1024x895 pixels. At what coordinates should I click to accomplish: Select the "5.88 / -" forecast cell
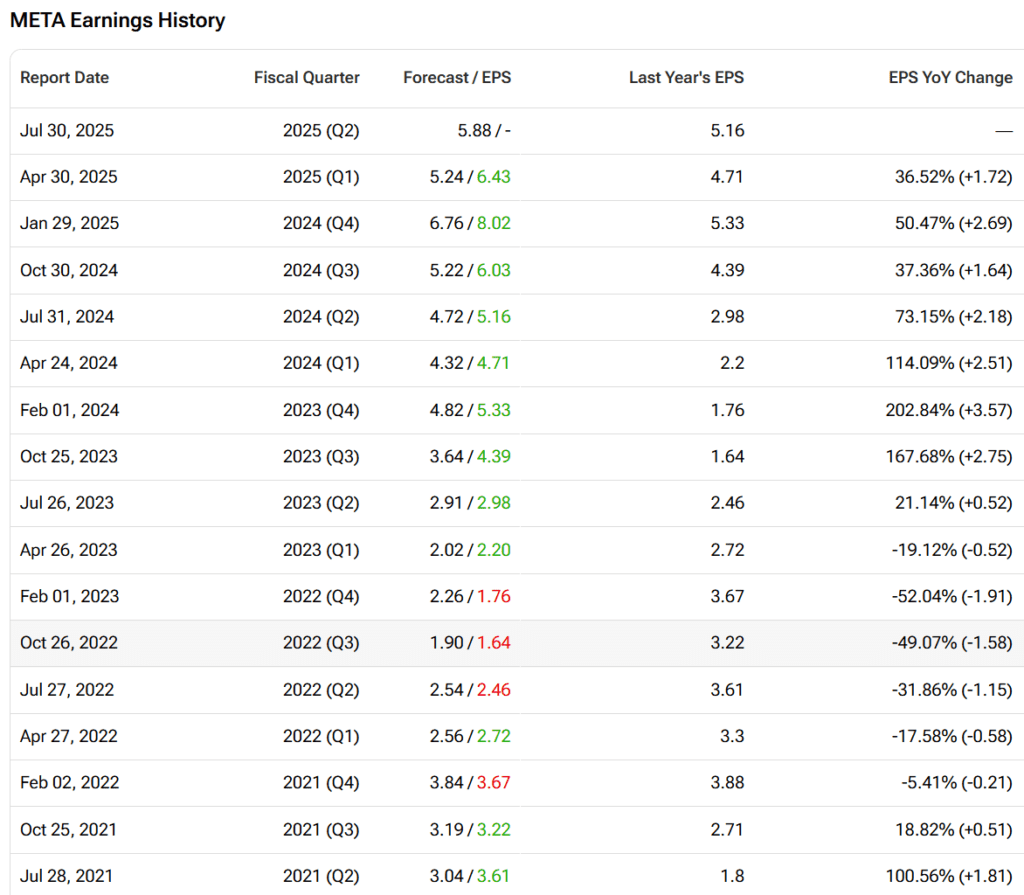click(484, 131)
